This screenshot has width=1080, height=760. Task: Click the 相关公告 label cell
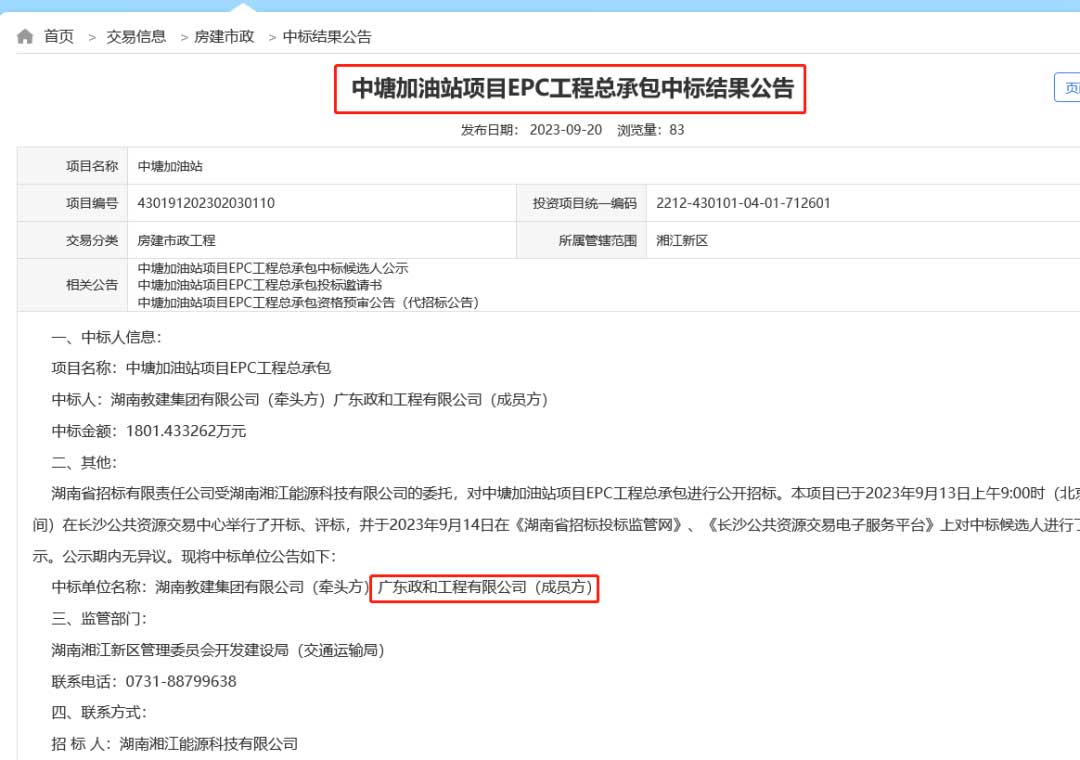72,285
